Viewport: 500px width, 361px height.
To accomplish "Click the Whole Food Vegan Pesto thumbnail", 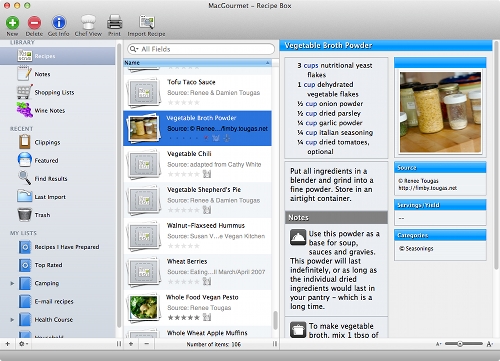I will point(143,307).
